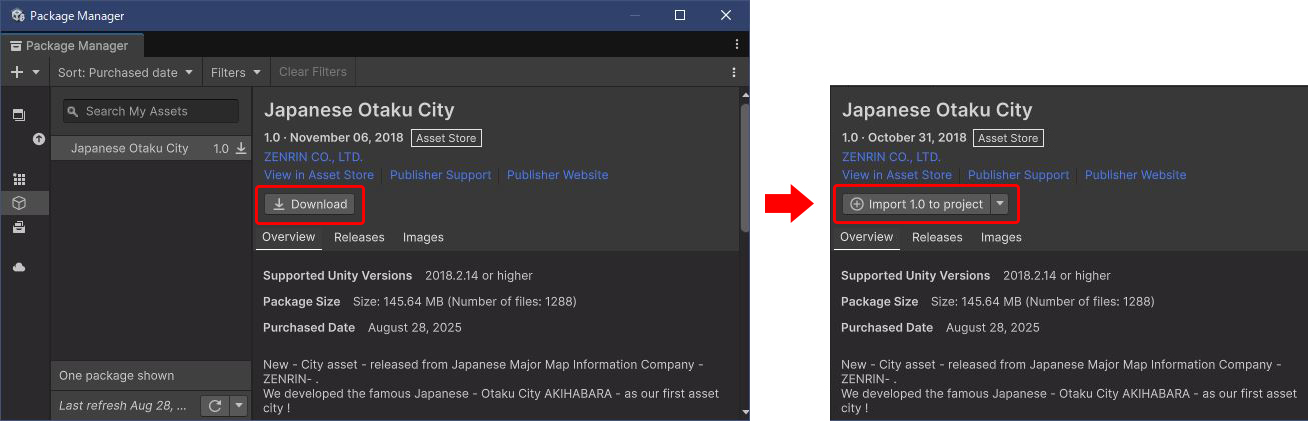This screenshot has height=421, width=1308.
Task: Click the Last refresh Aug 28 status text
Action: pos(123,406)
